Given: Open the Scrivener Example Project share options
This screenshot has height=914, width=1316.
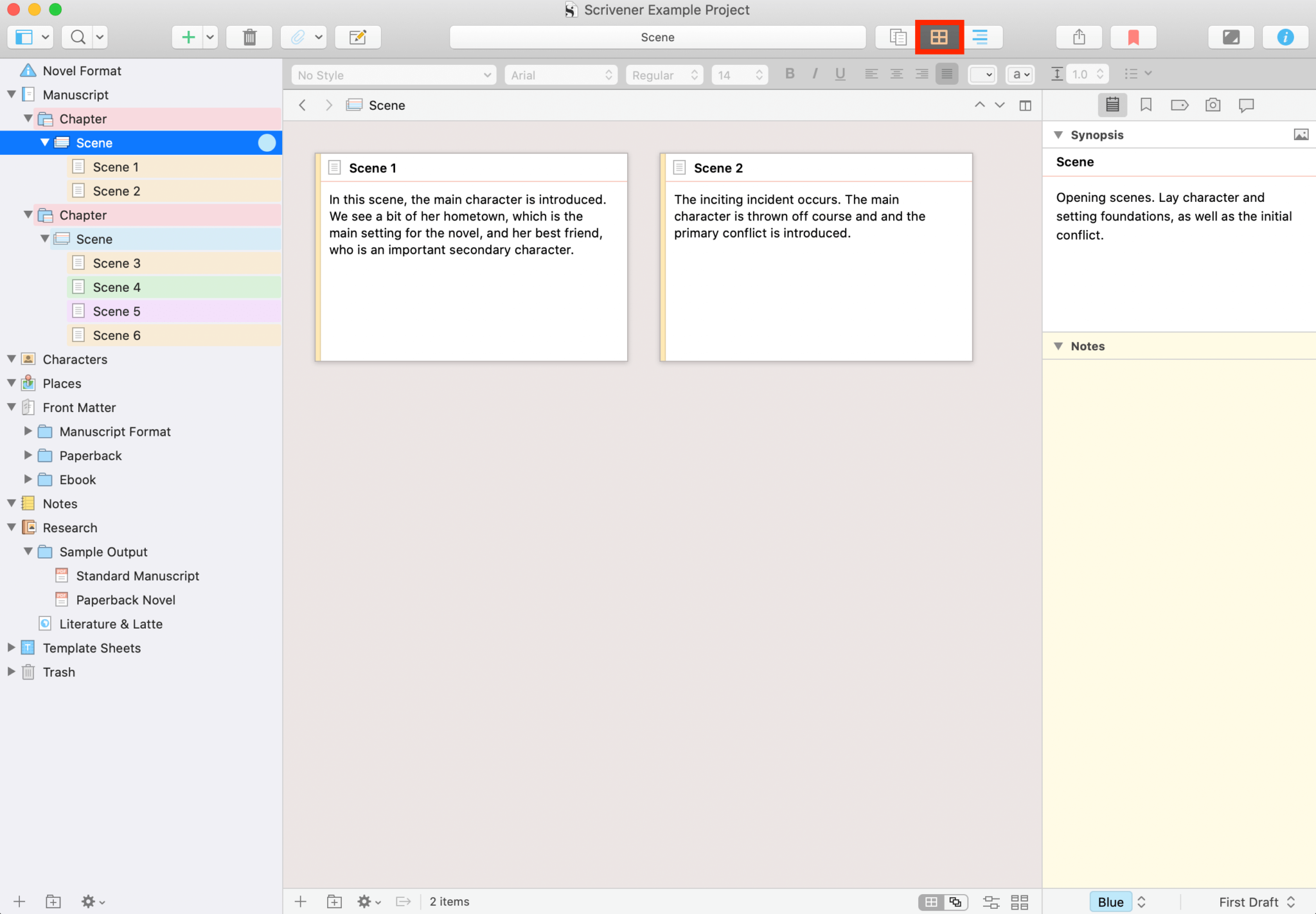Looking at the screenshot, I should click(x=1078, y=37).
